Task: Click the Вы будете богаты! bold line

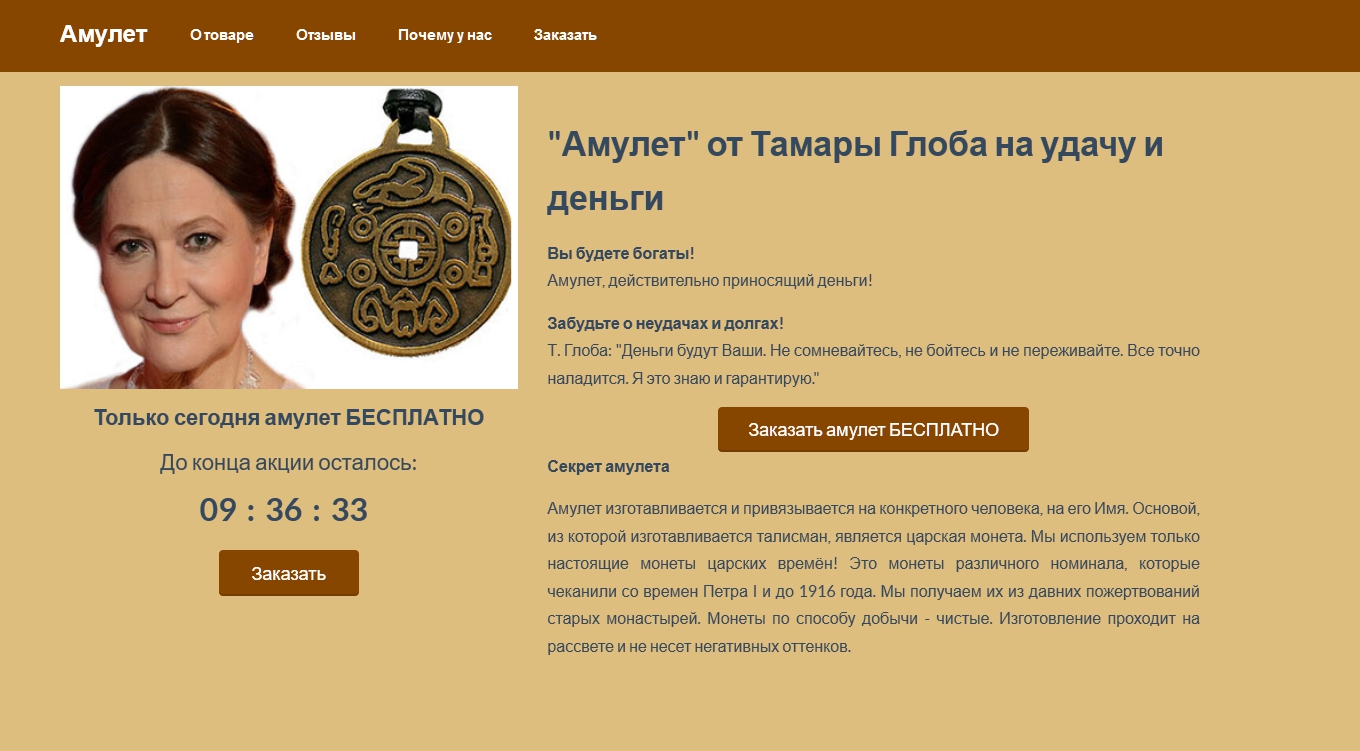Action: tap(621, 253)
